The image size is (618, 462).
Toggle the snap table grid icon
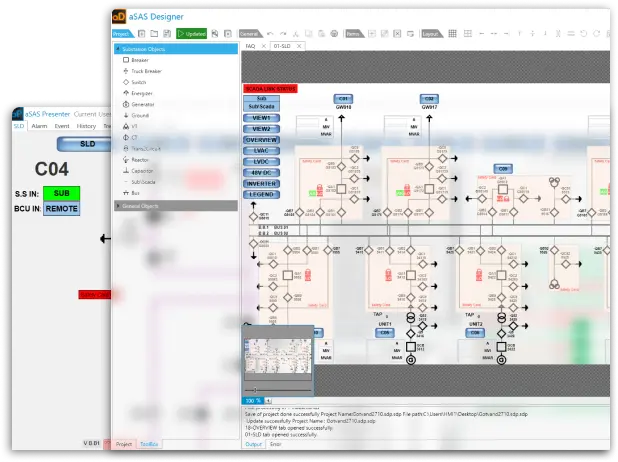467,34
